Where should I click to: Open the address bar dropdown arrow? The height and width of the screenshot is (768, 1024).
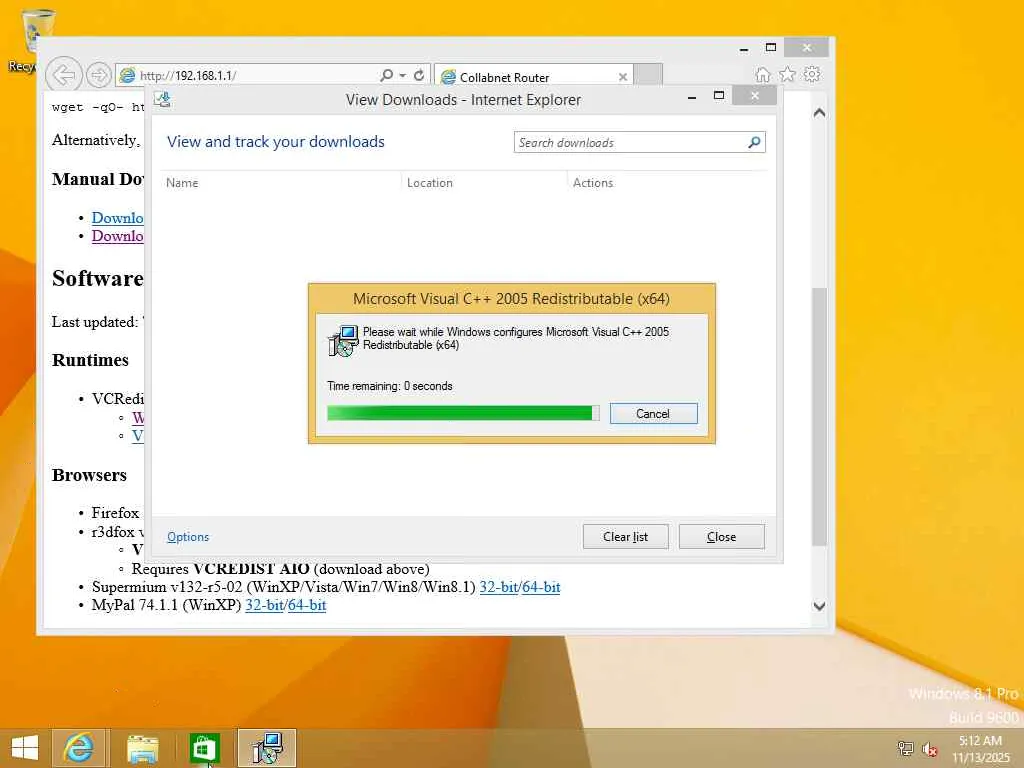pyautogui.click(x=402, y=75)
